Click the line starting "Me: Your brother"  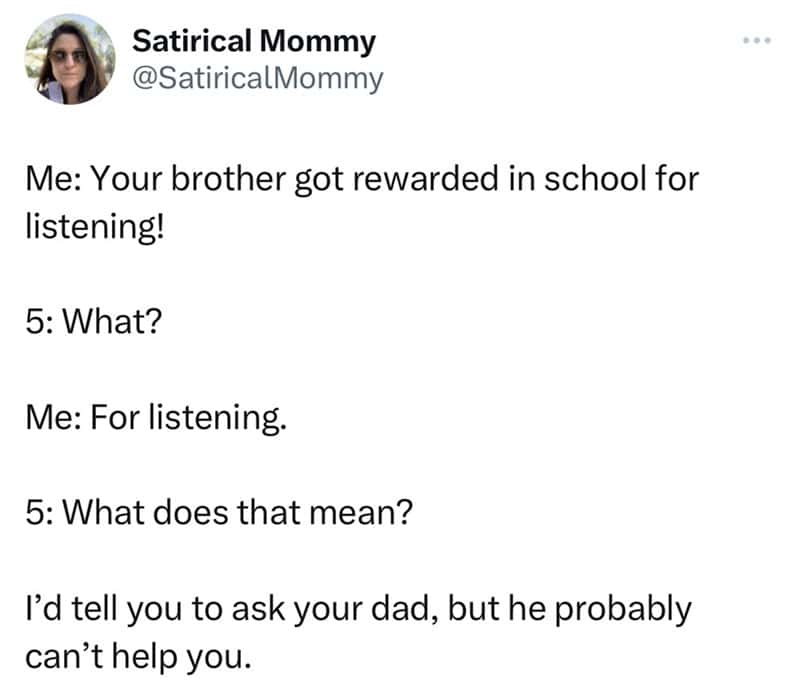pos(361,183)
